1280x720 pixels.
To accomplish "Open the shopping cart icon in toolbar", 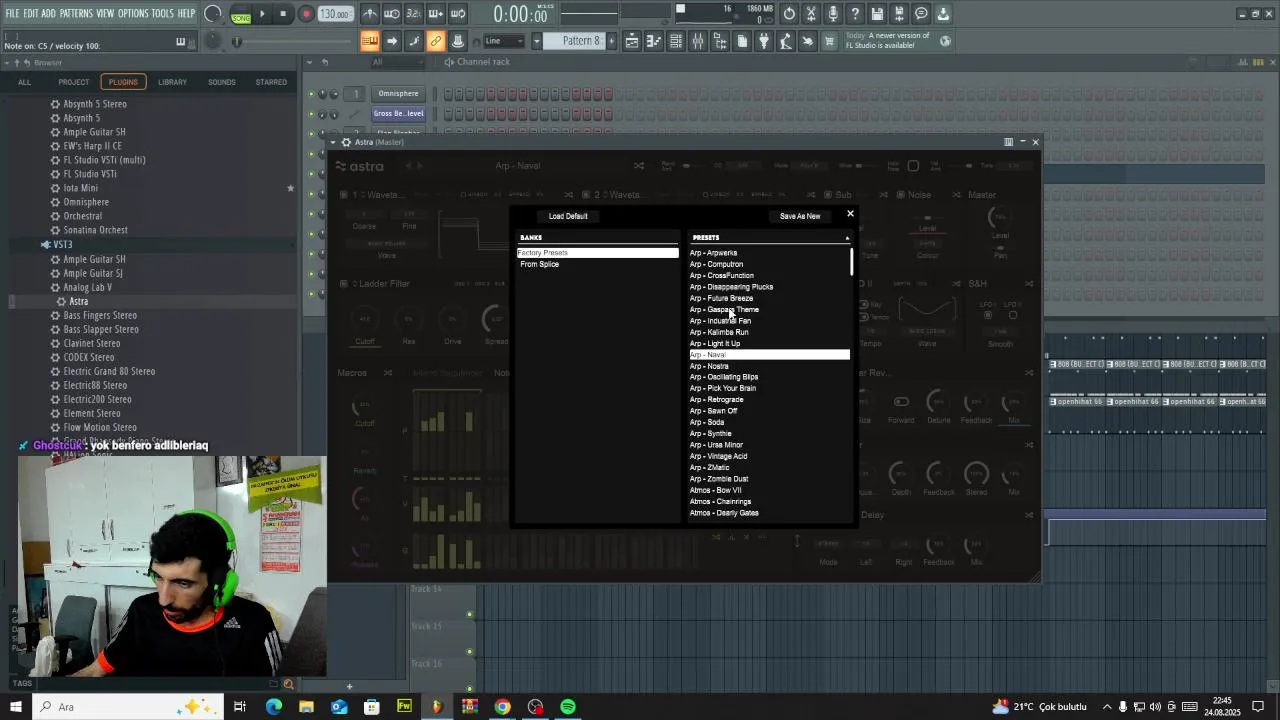I will tap(829, 41).
